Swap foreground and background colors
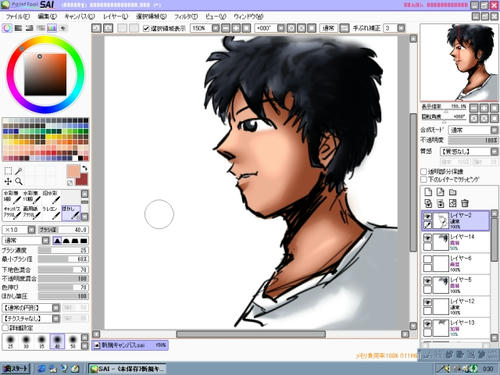Viewport: 500px width, 375px height. [85, 168]
